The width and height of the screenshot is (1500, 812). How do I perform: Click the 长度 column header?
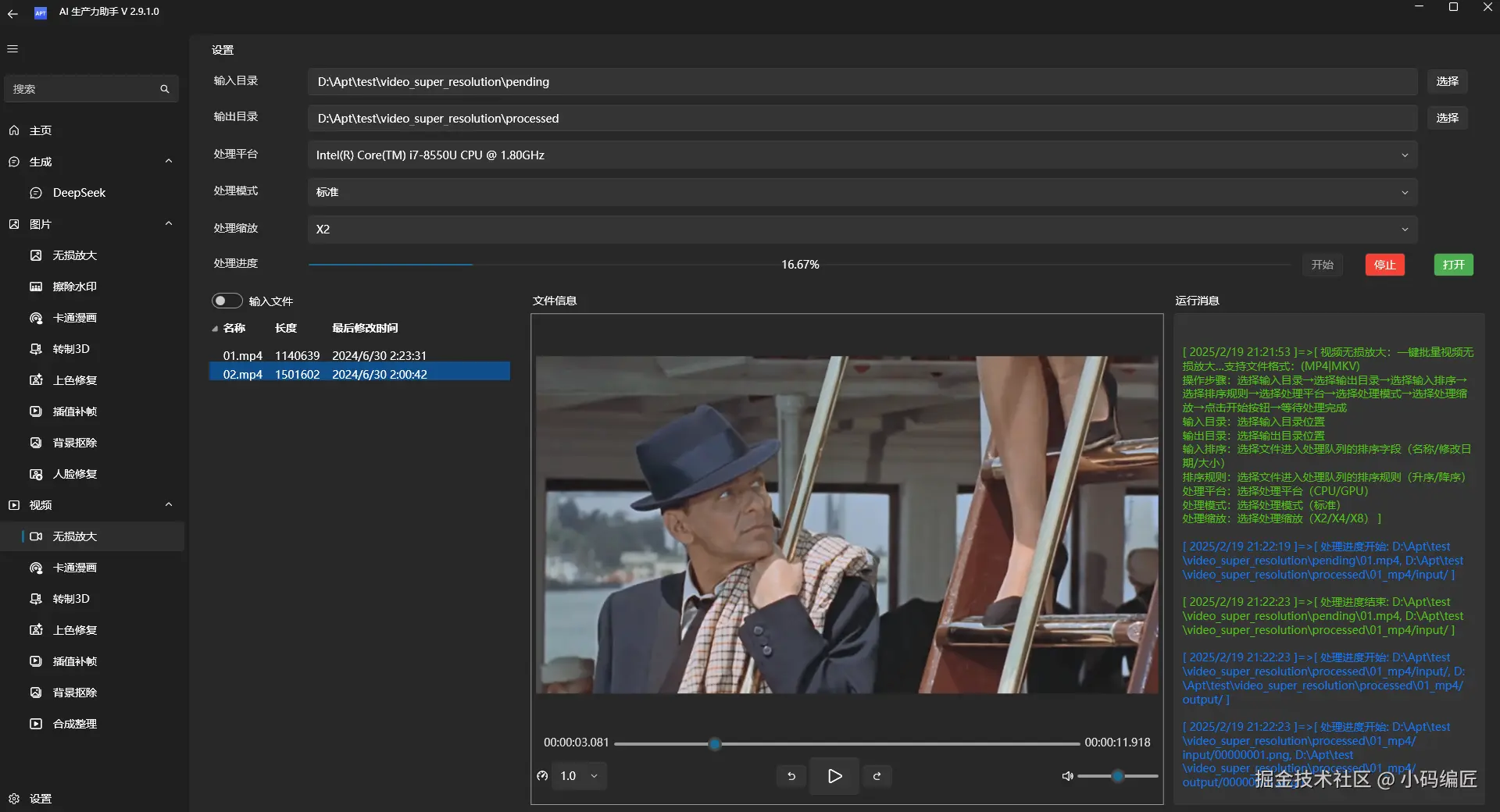pyautogui.click(x=286, y=328)
